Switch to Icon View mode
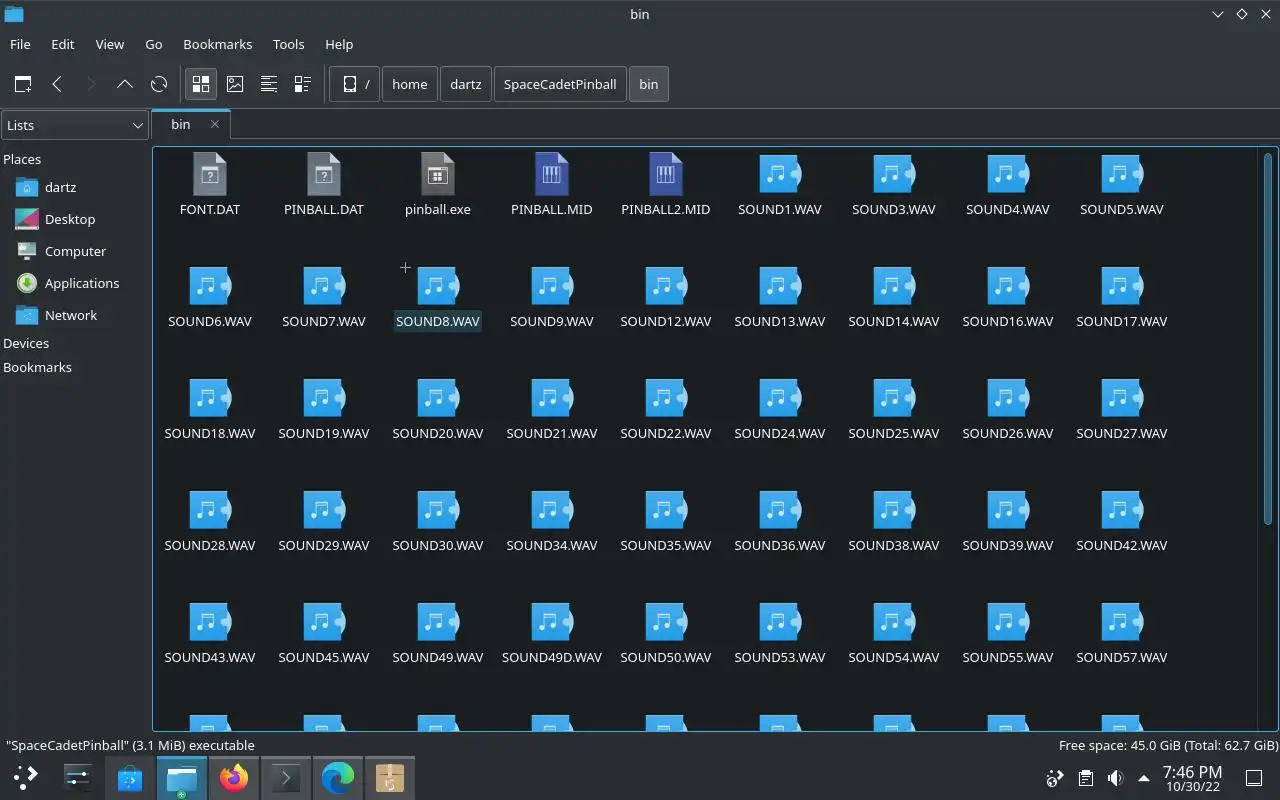The height and width of the screenshot is (800, 1280). click(x=201, y=84)
